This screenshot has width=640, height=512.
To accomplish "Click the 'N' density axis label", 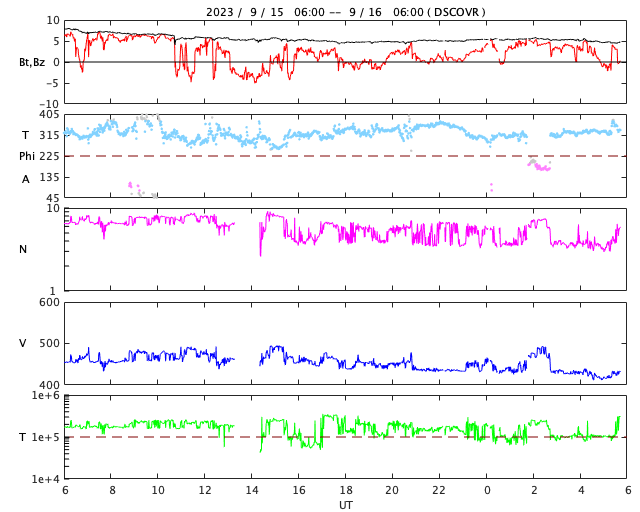I will [x=23, y=249].
